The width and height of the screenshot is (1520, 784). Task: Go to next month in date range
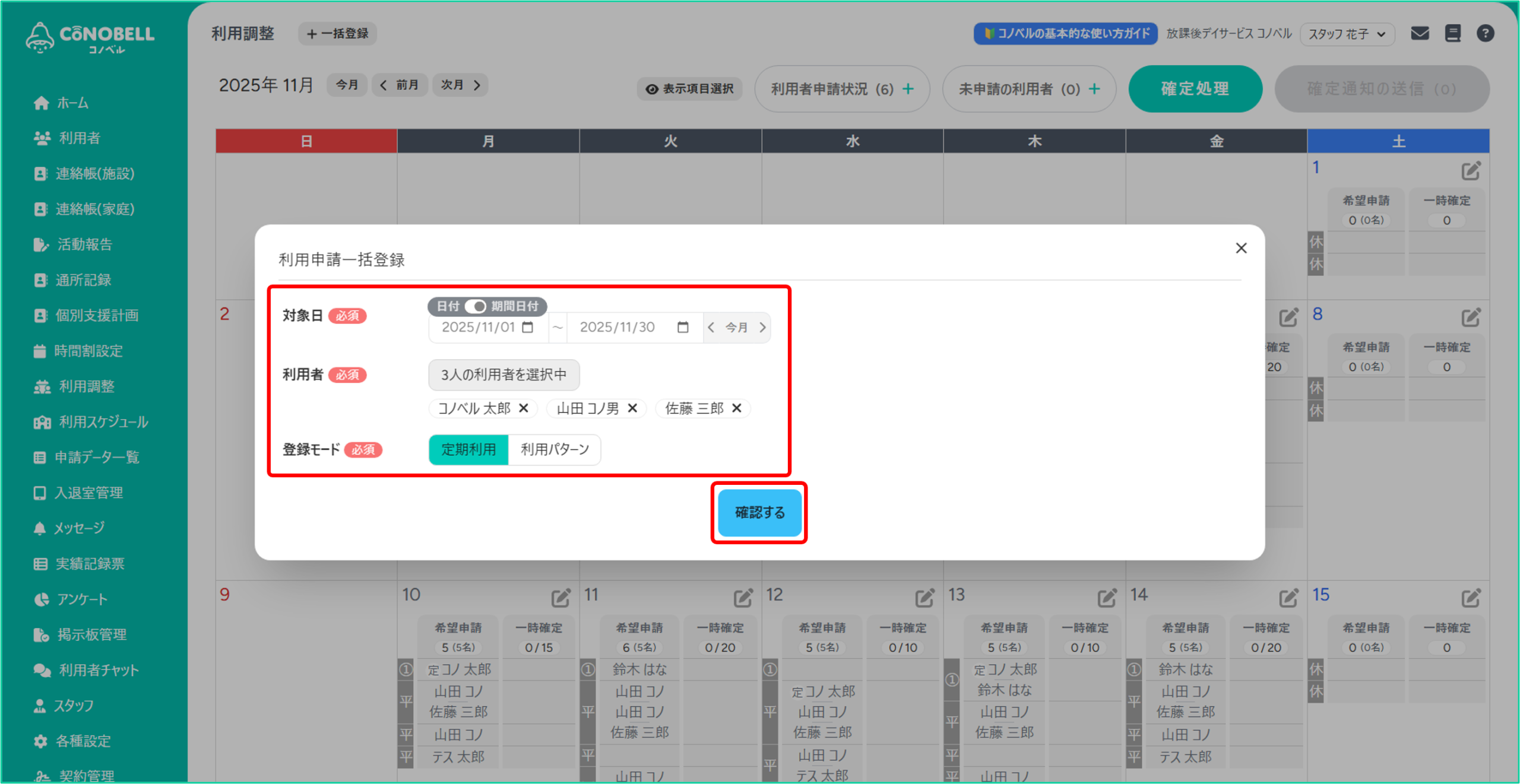pos(763,327)
